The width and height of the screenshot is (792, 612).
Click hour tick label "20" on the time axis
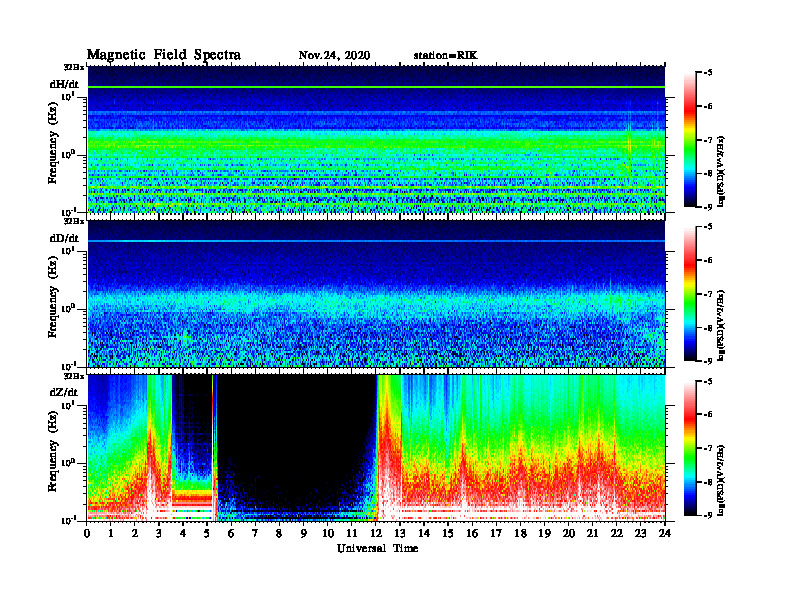coord(569,533)
